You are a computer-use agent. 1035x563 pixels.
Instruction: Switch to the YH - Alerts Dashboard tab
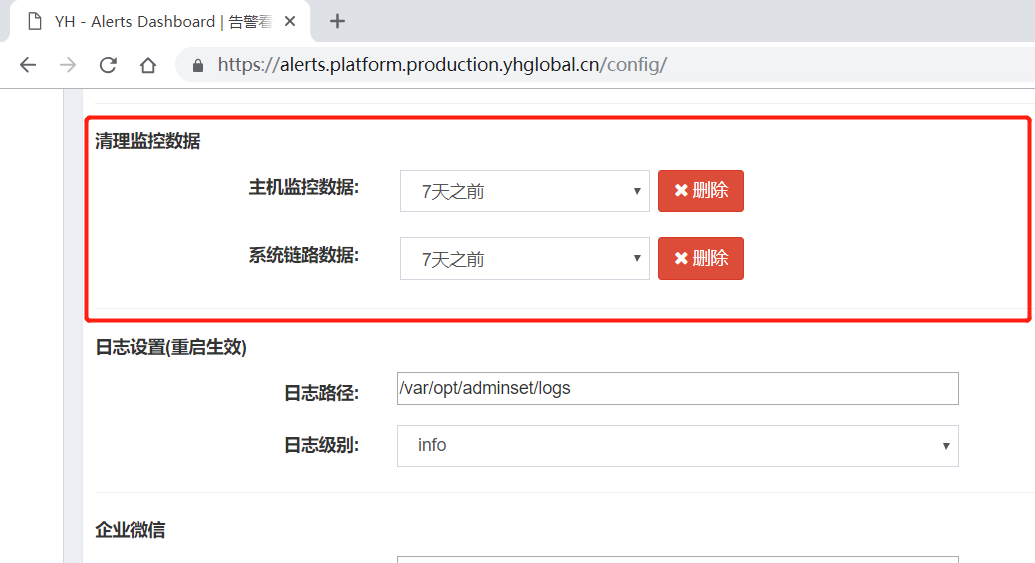click(x=160, y=21)
